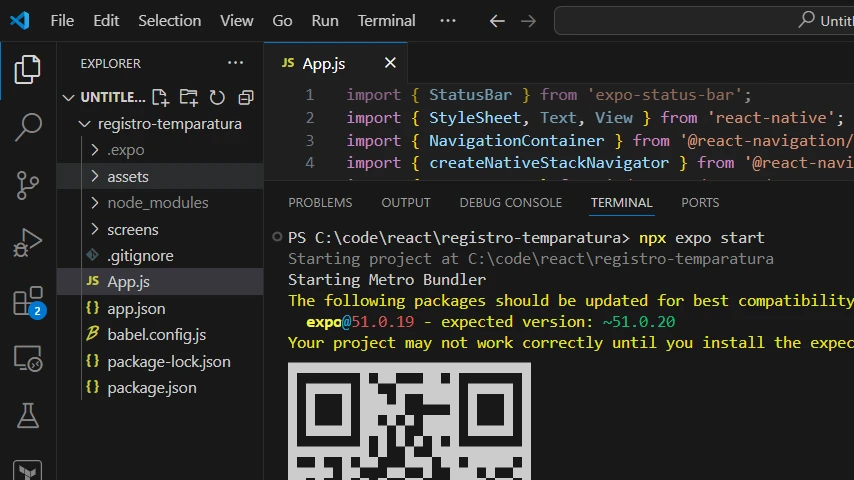Screen dimensions: 854x480
Task: Switch to the PROBLEMS panel tab
Action: (320, 203)
